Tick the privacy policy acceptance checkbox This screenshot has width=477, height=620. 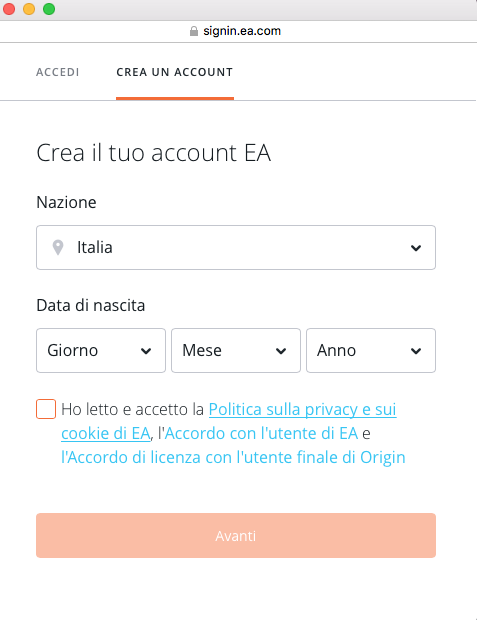pyautogui.click(x=46, y=409)
